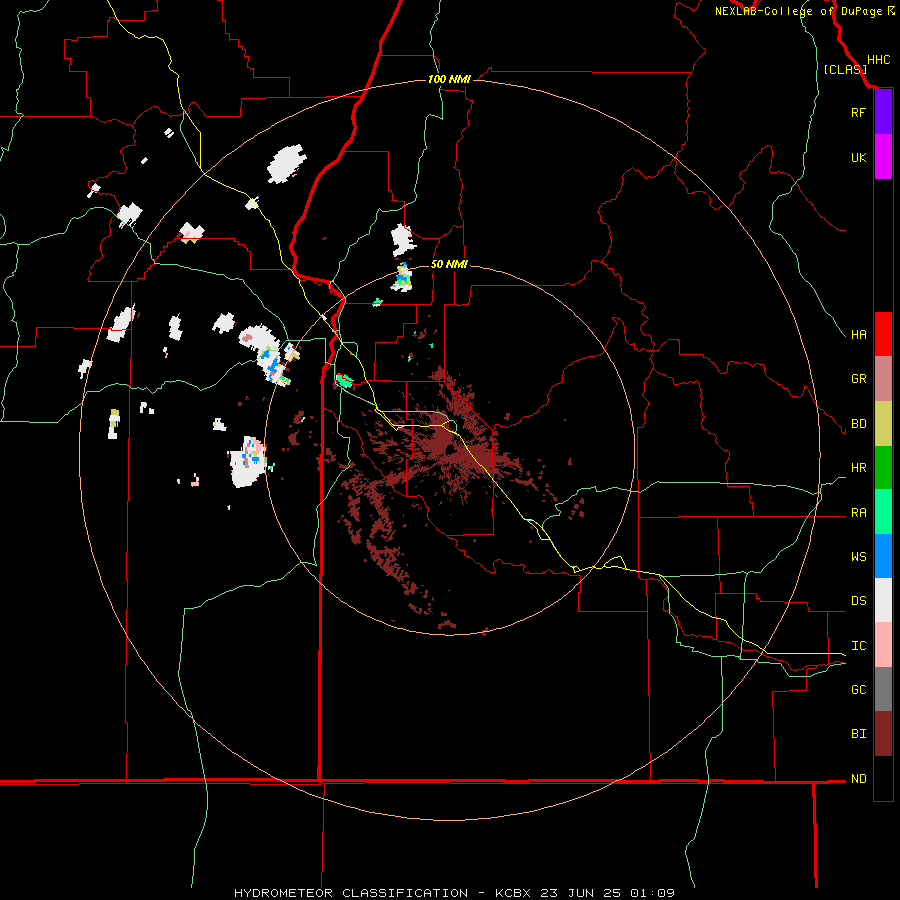Click the RF legend label
The image size is (900, 900).
[x=858, y=112]
